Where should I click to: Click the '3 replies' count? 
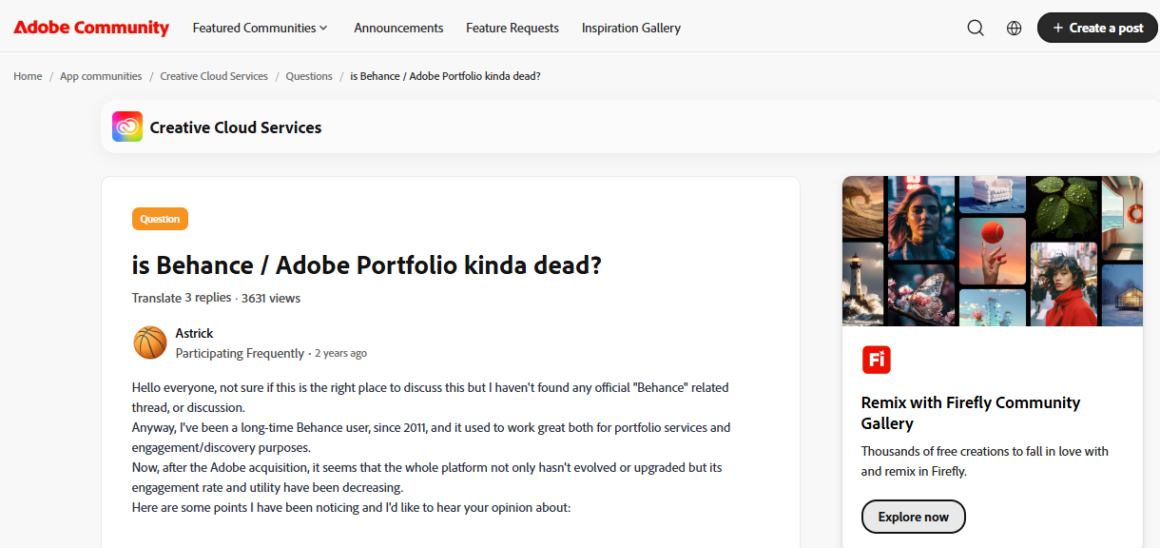(x=208, y=298)
